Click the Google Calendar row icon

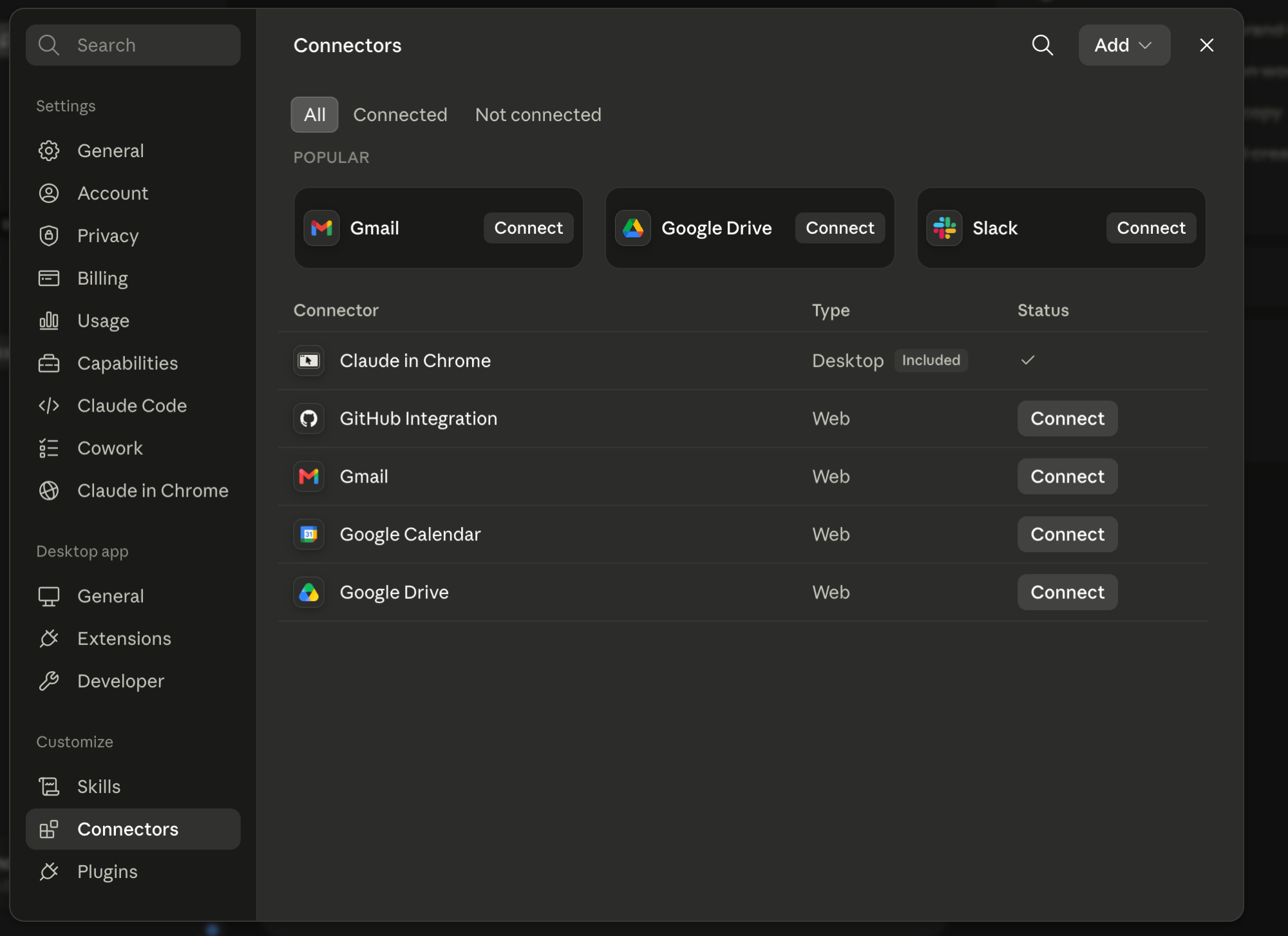tap(308, 535)
